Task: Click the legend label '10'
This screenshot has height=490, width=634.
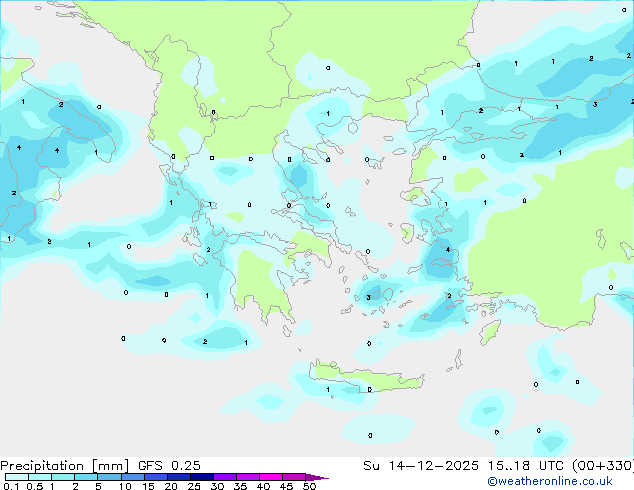Action: (x=125, y=486)
